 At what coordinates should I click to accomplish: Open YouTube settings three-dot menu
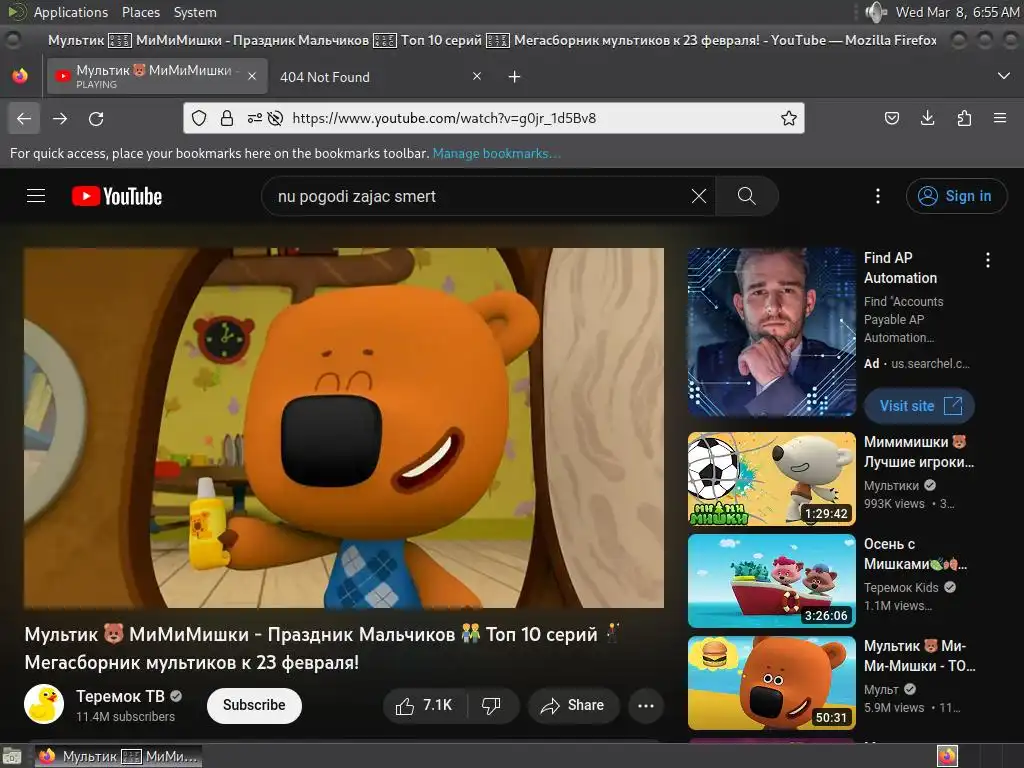pyautogui.click(x=878, y=196)
